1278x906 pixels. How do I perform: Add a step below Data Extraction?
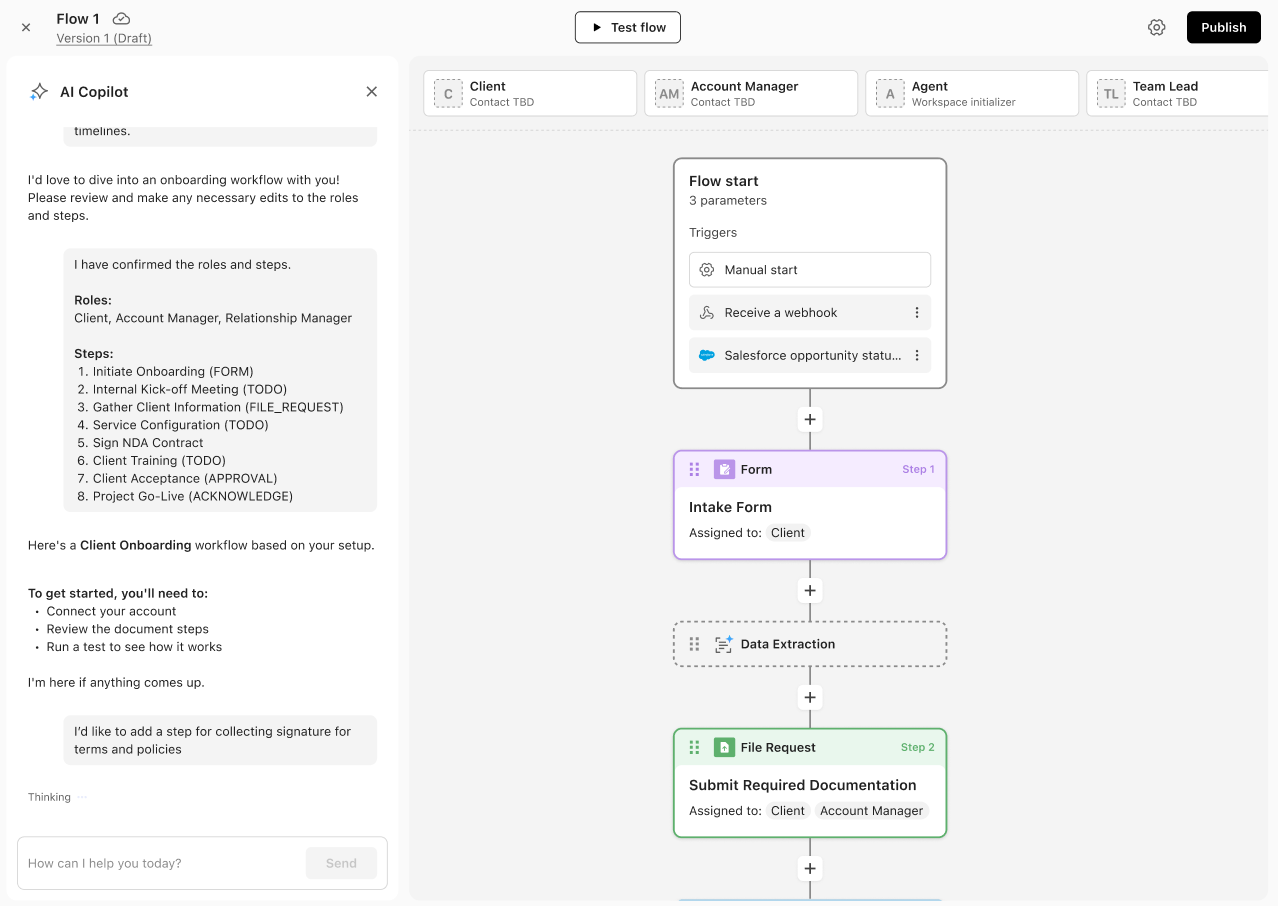810,697
